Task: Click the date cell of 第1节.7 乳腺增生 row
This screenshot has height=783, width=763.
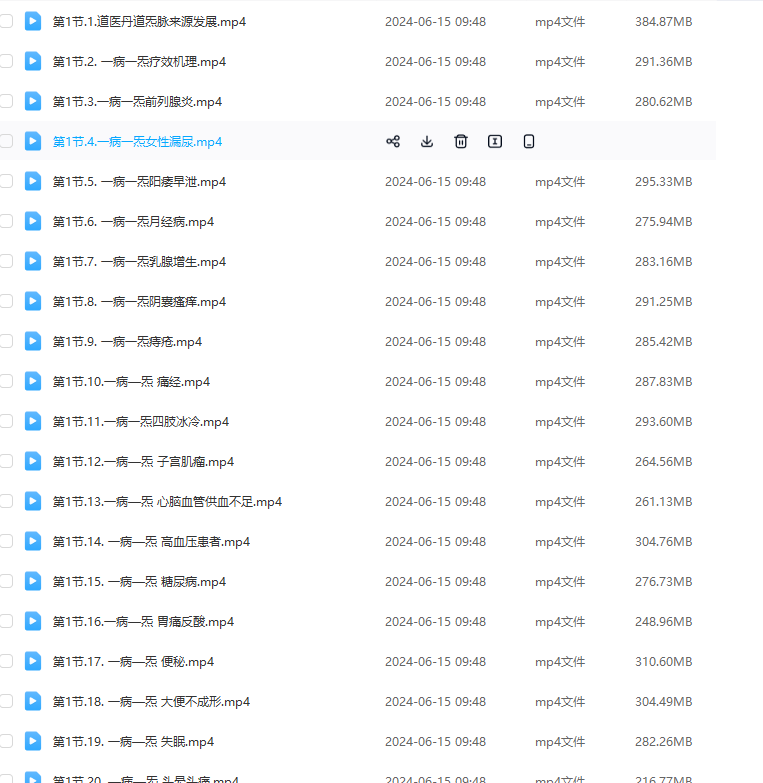Action: coord(435,262)
